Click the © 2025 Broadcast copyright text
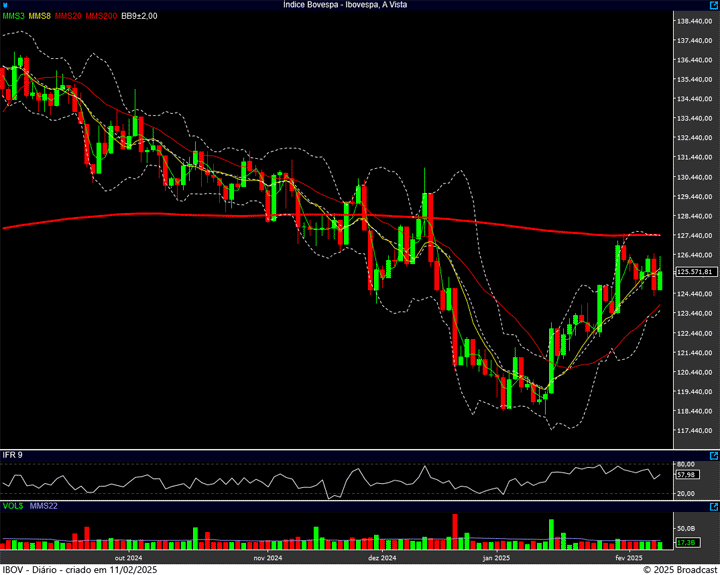 tap(680, 569)
